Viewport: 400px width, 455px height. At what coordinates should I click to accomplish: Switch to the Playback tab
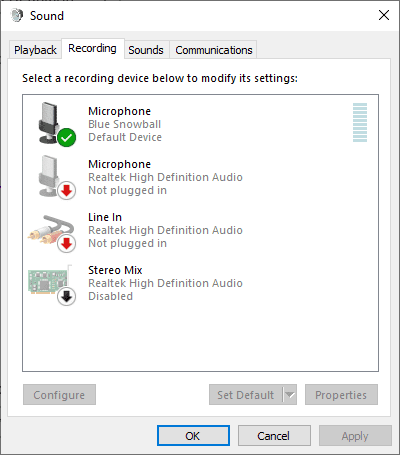coord(35,50)
